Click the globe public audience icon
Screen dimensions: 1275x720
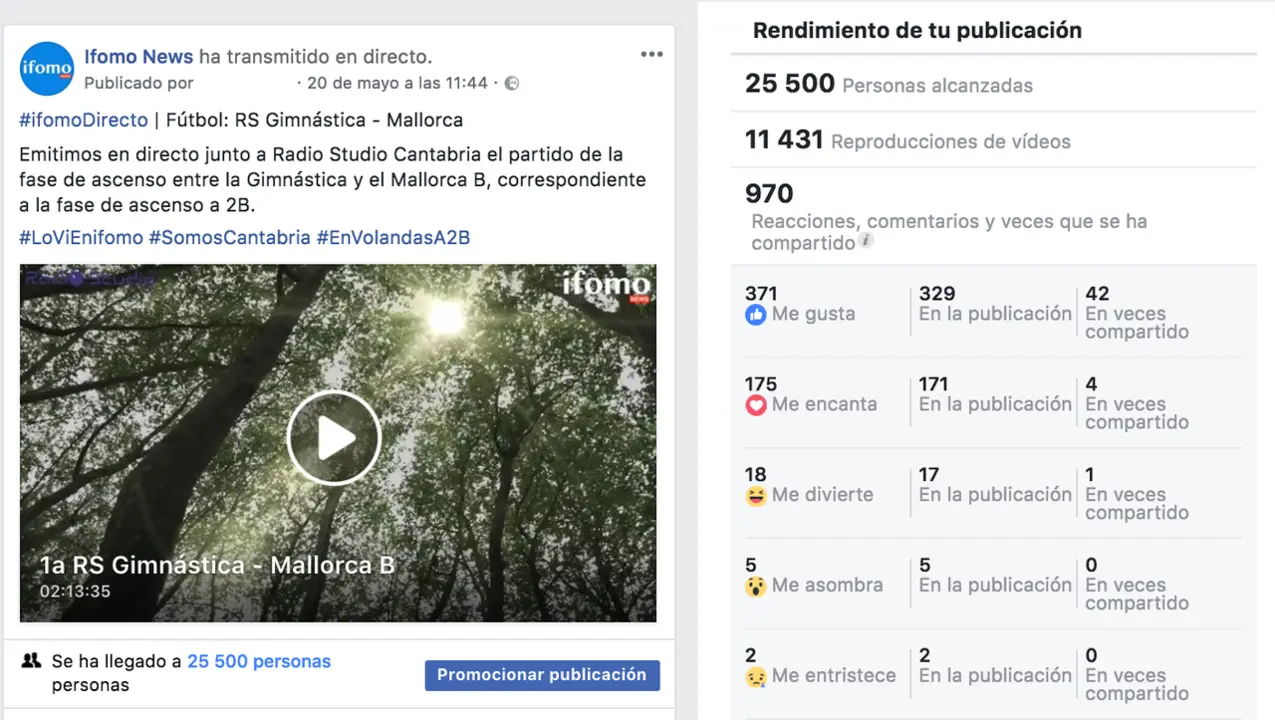pos(512,83)
